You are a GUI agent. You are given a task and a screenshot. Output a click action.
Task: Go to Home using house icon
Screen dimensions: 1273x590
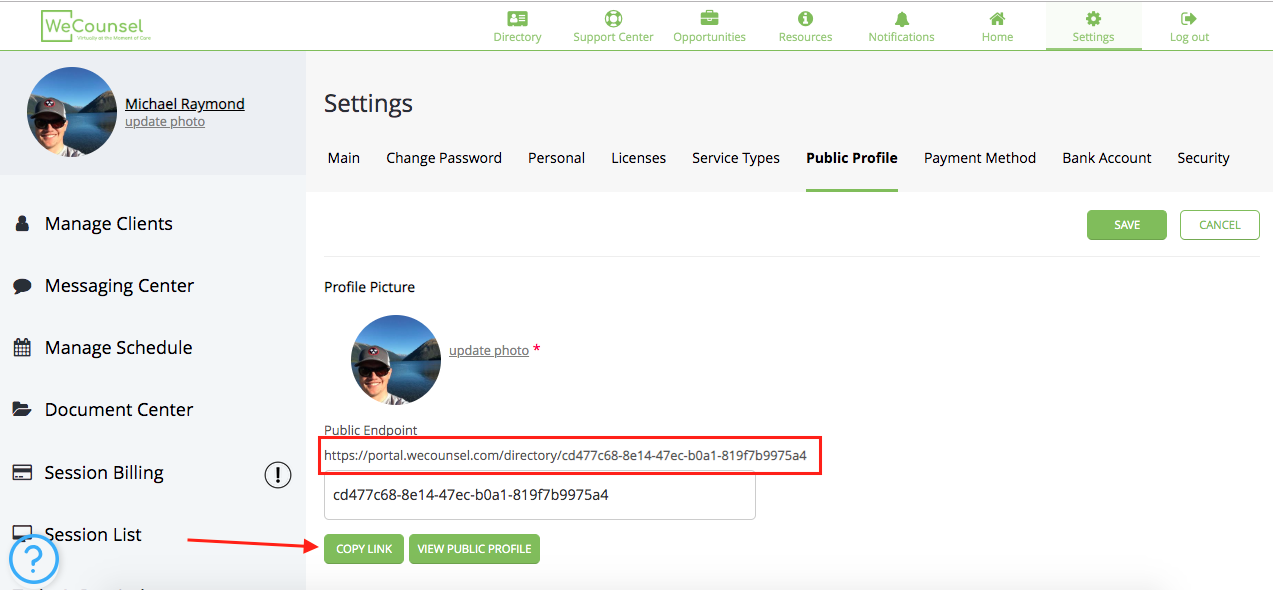(x=997, y=19)
